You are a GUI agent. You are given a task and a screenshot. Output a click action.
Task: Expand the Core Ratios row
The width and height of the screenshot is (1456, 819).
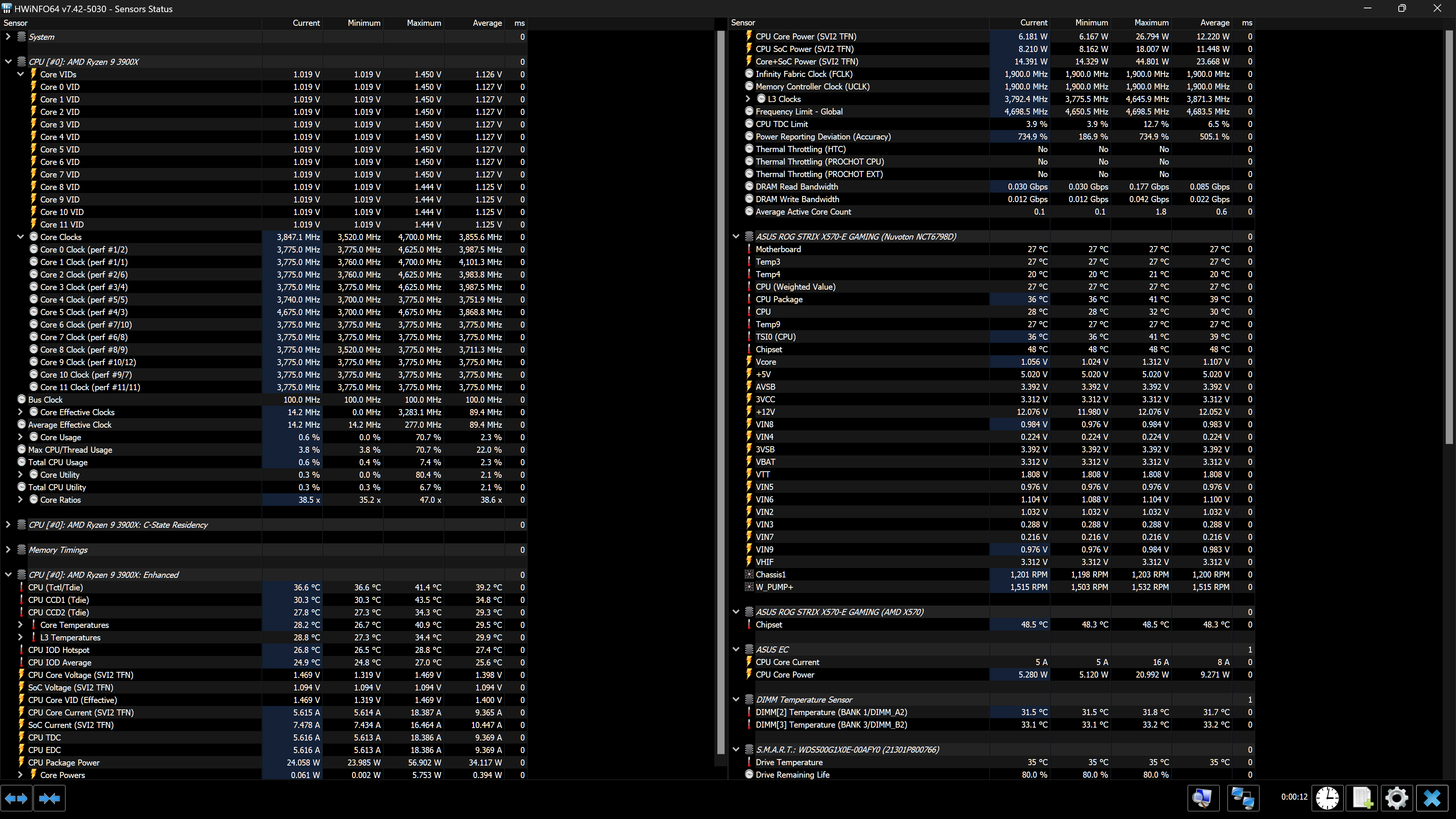[x=20, y=500]
